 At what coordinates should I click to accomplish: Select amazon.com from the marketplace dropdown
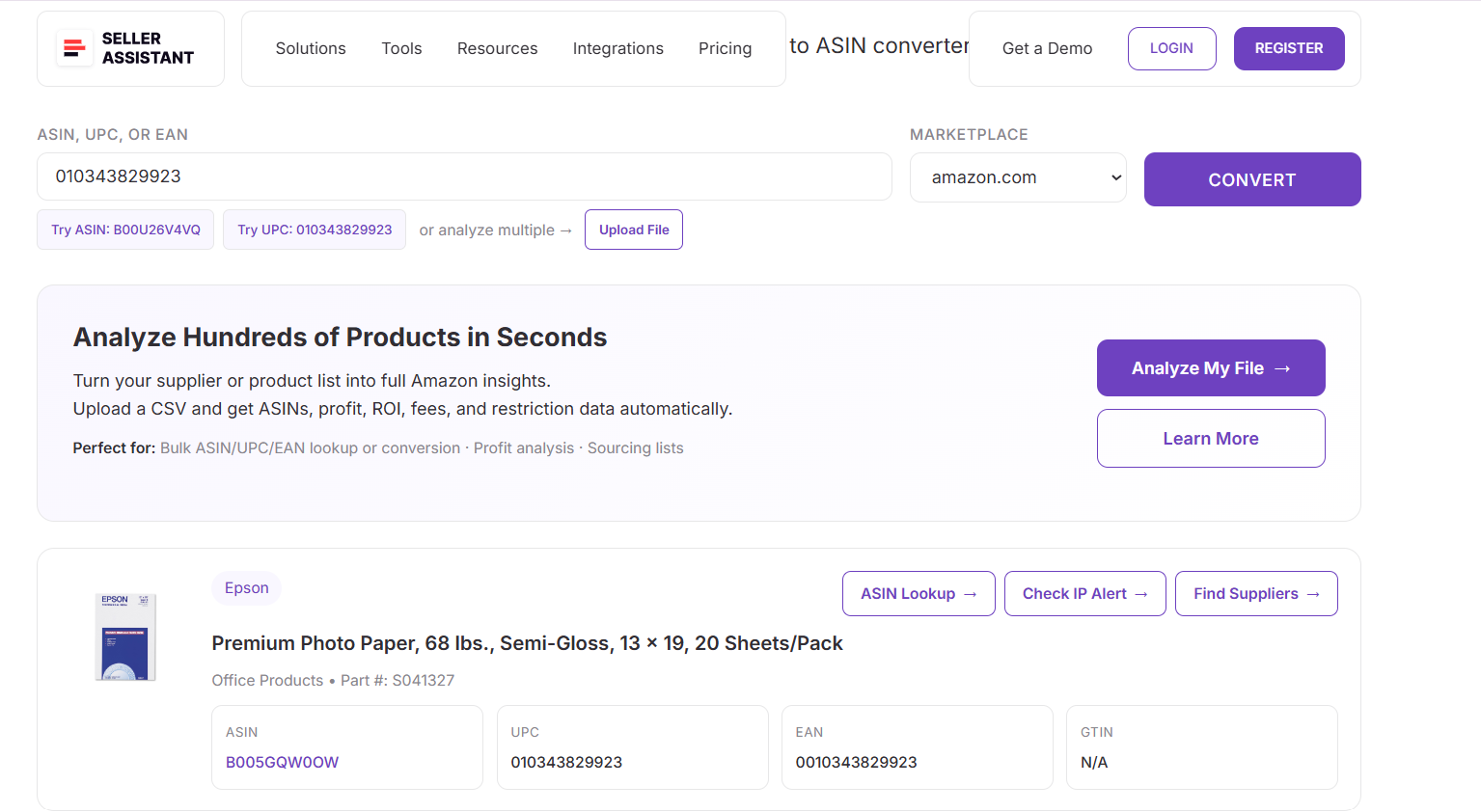point(1017,176)
